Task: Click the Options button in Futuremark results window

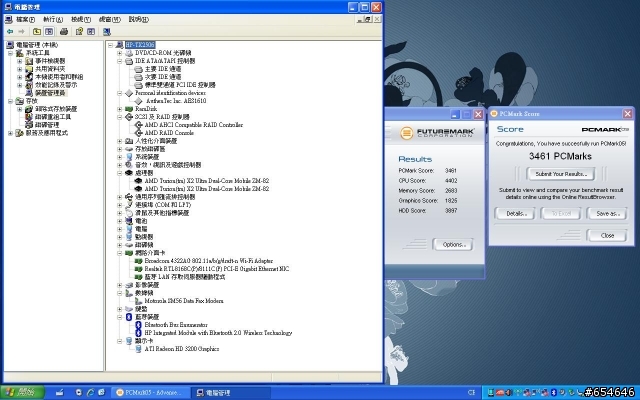Action: [x=453, y=244]
